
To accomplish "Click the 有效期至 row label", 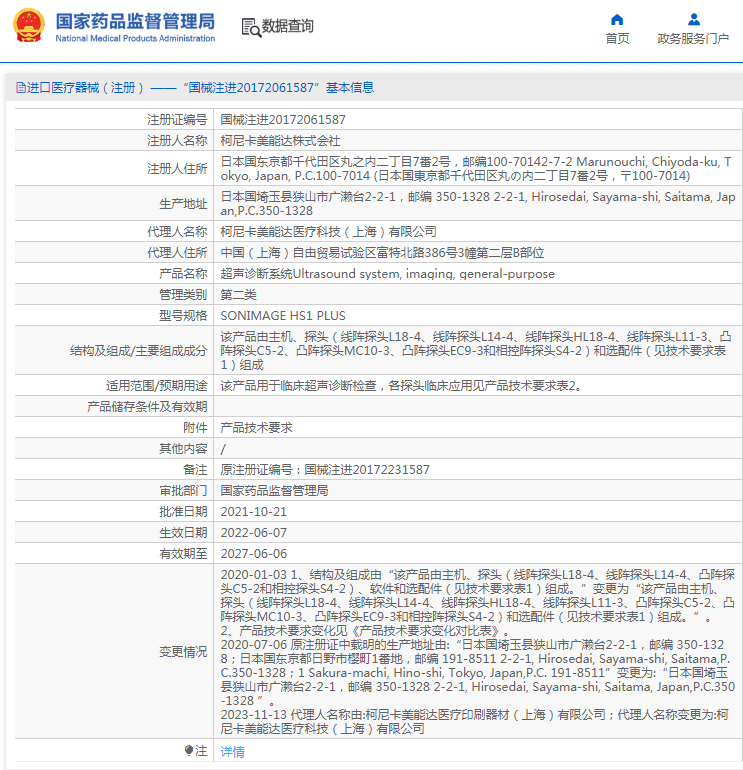I will 183,554.
